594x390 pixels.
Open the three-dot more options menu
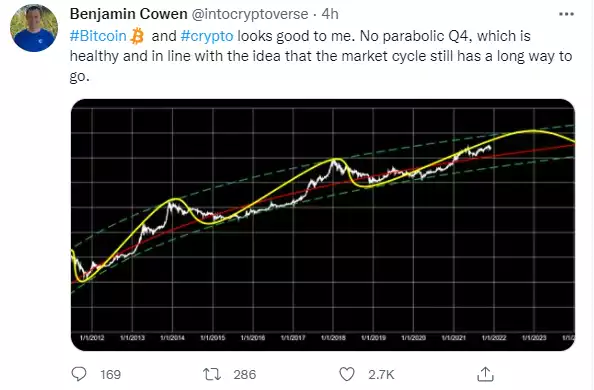tap(566, 14)
